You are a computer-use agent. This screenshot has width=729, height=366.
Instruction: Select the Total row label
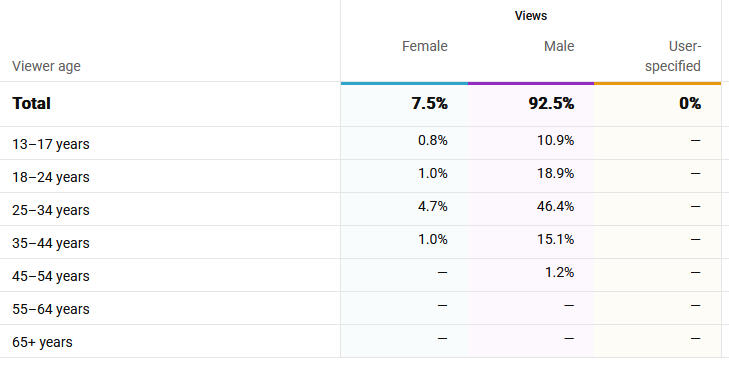coord(31,103)
